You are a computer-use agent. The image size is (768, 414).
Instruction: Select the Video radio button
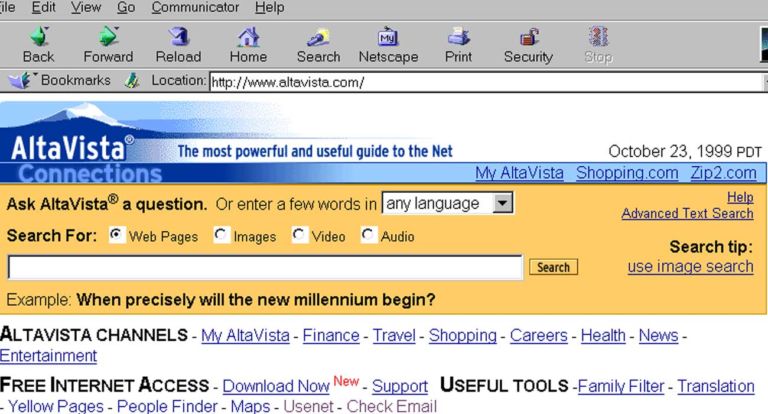pos(299,235)
